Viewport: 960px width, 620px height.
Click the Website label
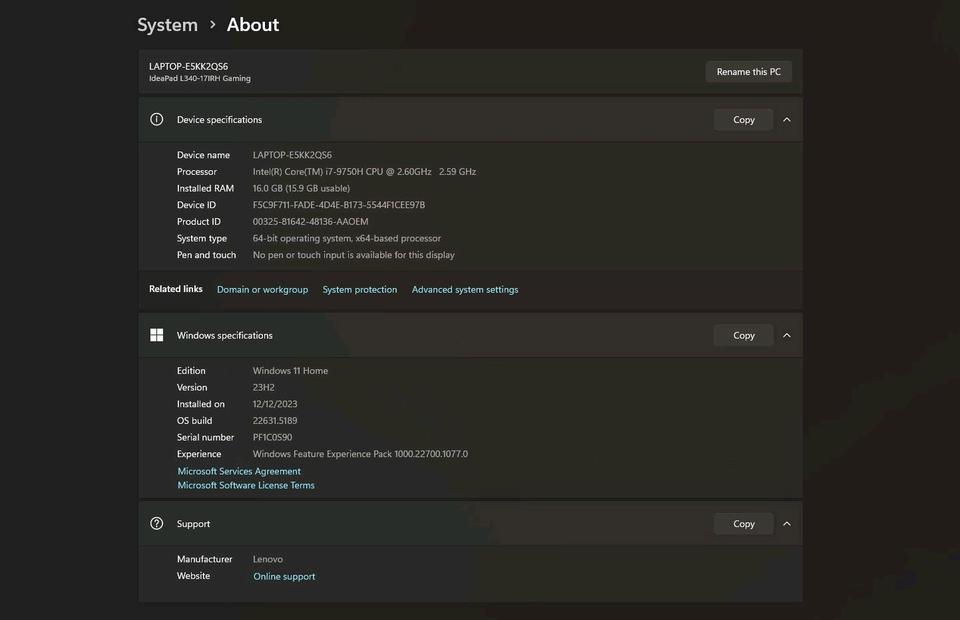pyautogui.click(x=193, y=575)
